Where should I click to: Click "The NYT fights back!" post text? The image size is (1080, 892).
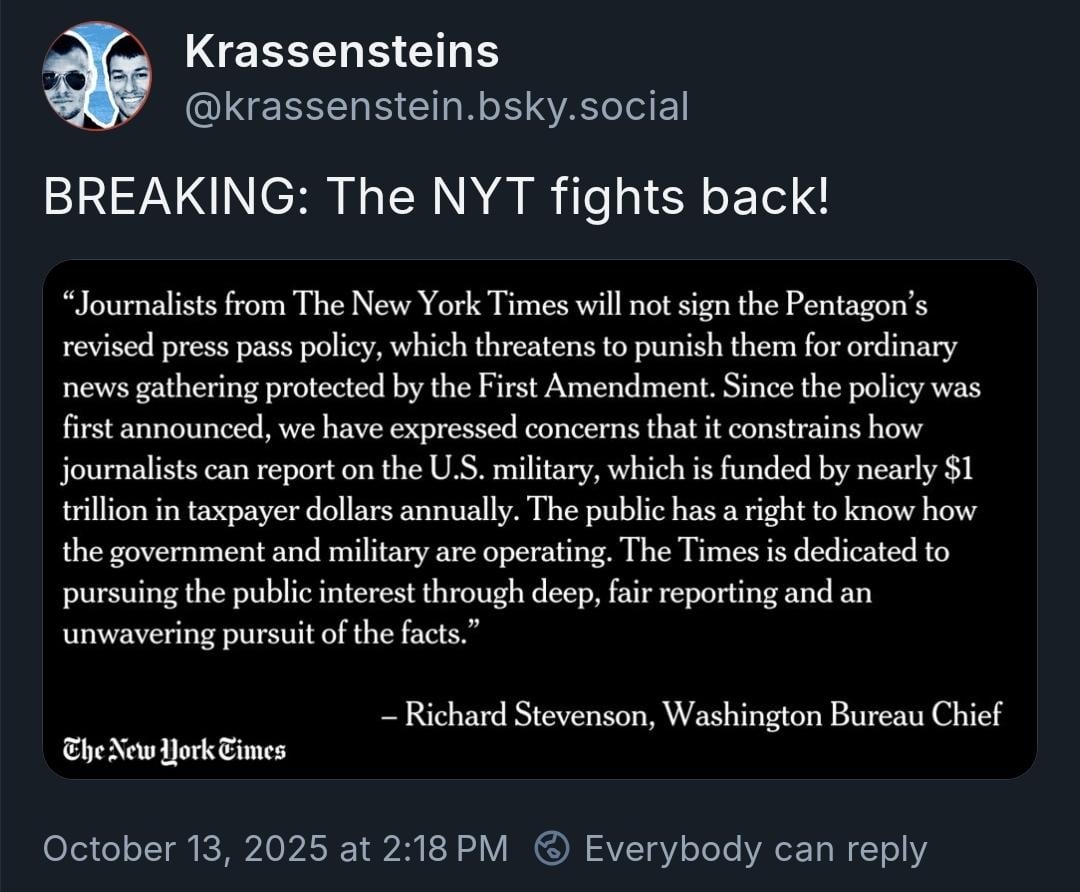coord(578,198)
